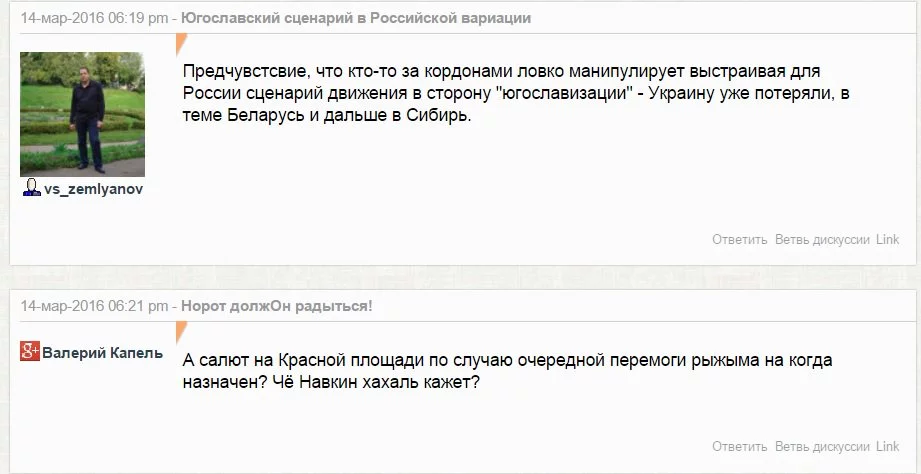Image resolution: width=921 pixels, height=474 pixels.
Task: Click Link permalink of vs_zemlyanov's comment
Action: click(887, 240)
